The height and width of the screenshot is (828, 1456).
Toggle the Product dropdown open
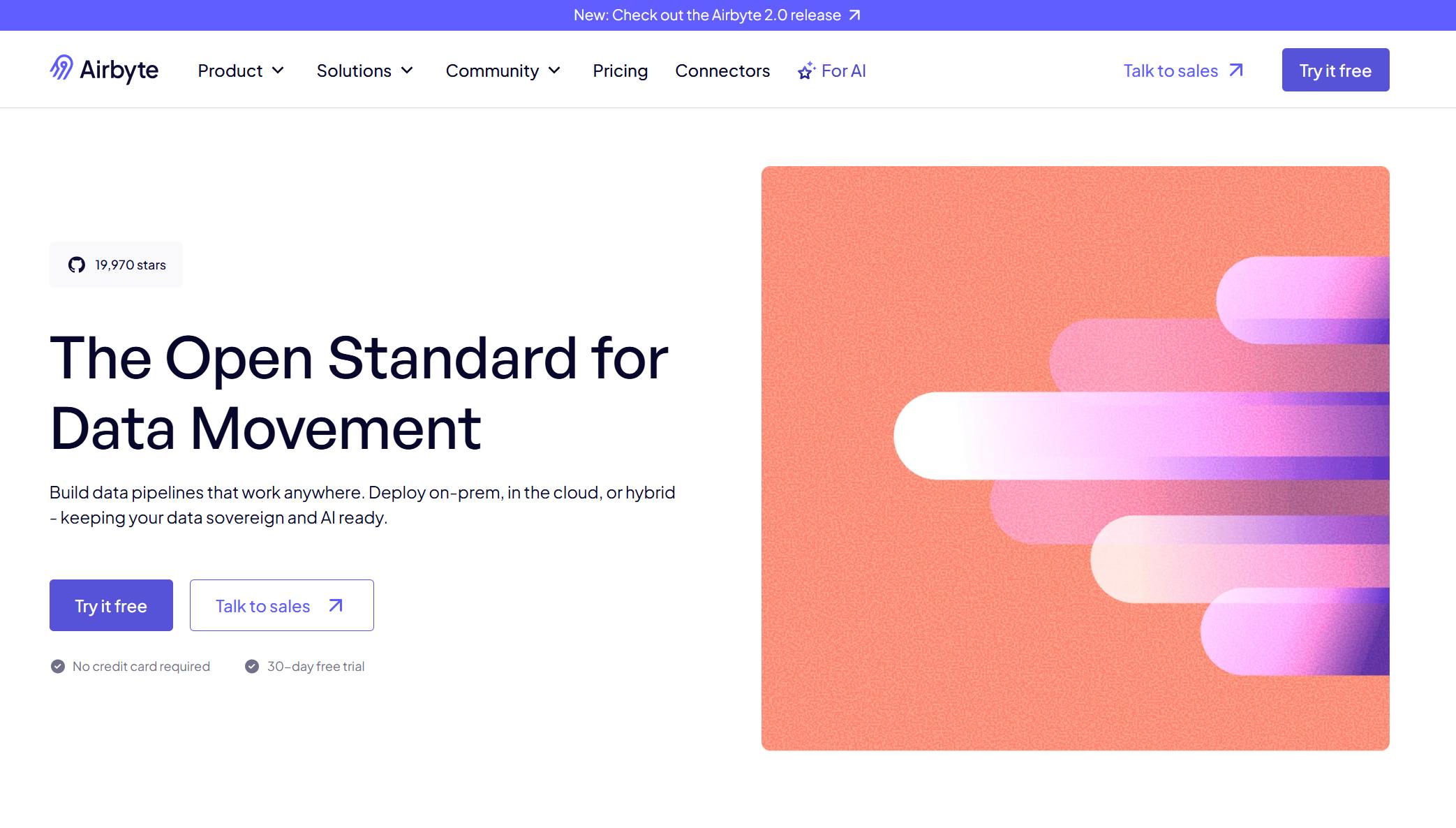pyautogui.click(x=241, y=71)
